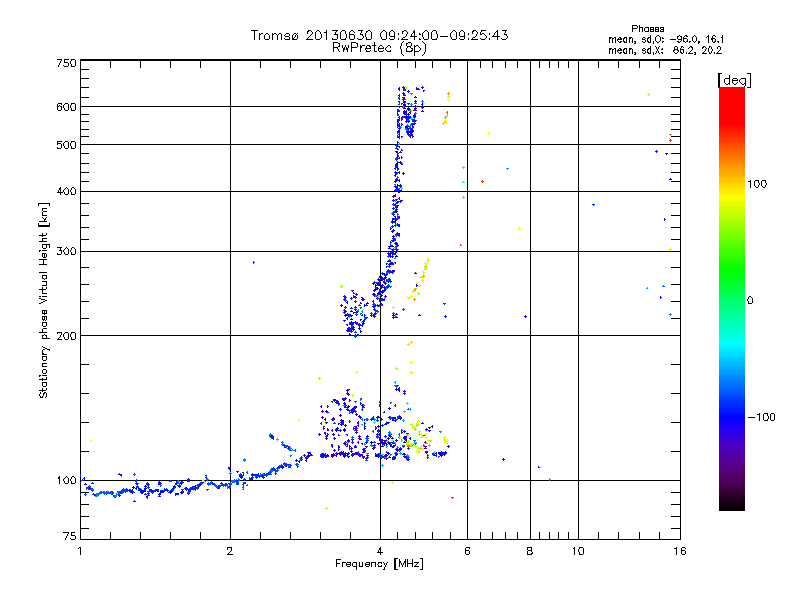Click the colorbar tick label '0'
Image resolution: width=800 pixels, height=600 pixels.
(x=750, y=301)
